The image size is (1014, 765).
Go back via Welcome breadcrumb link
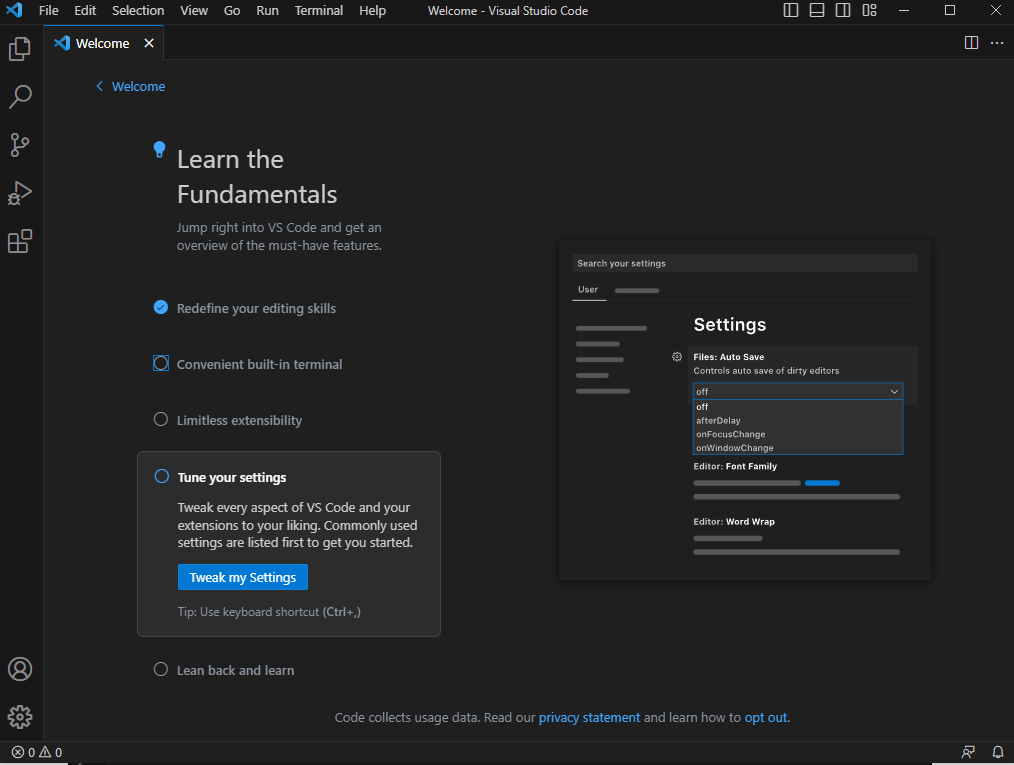131,86
